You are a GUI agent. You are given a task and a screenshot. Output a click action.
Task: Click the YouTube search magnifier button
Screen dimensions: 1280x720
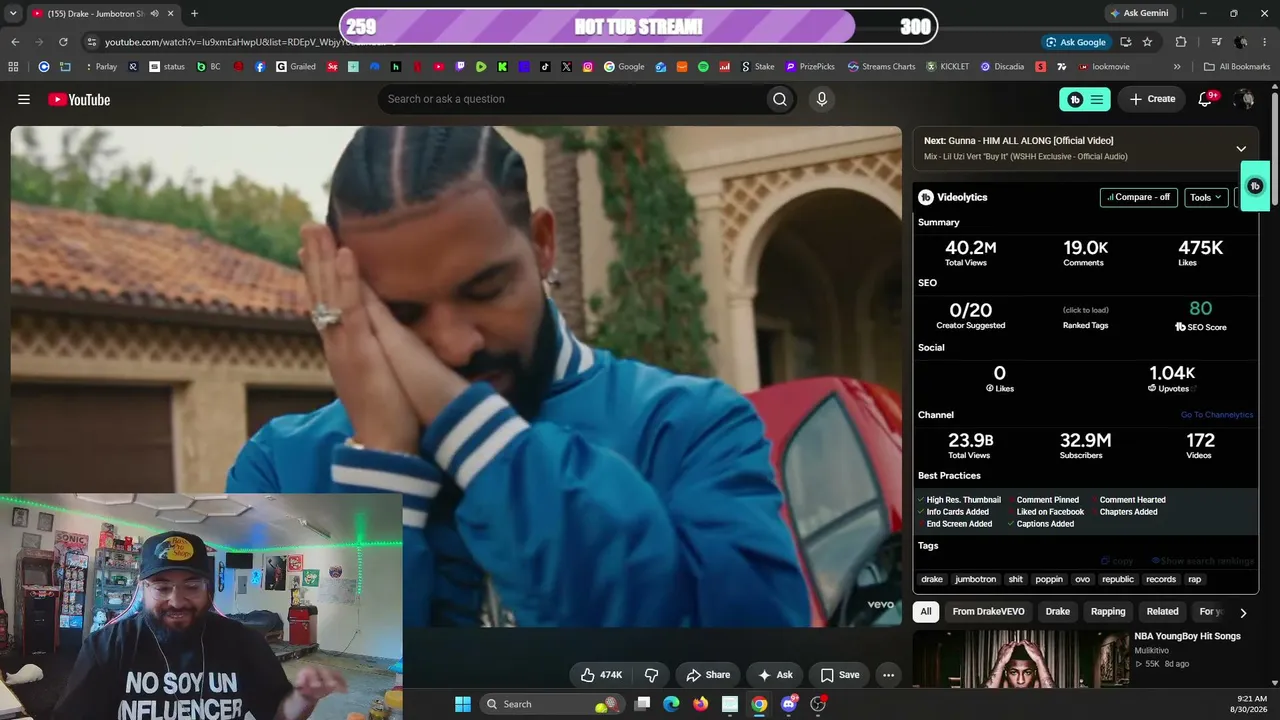(780, 99)
